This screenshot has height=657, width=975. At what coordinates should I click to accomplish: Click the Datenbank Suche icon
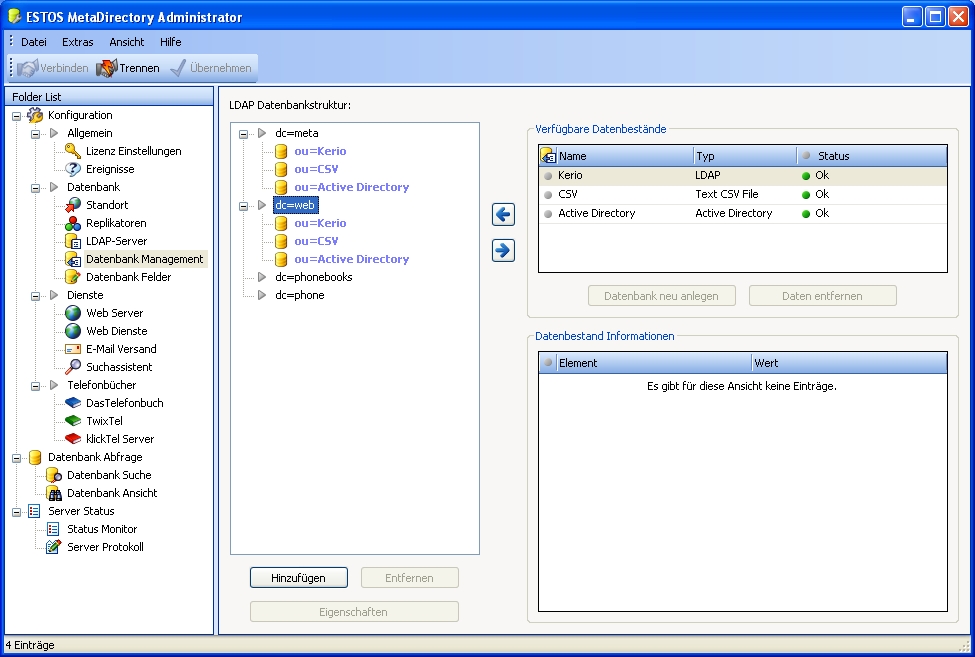(53, 476)
